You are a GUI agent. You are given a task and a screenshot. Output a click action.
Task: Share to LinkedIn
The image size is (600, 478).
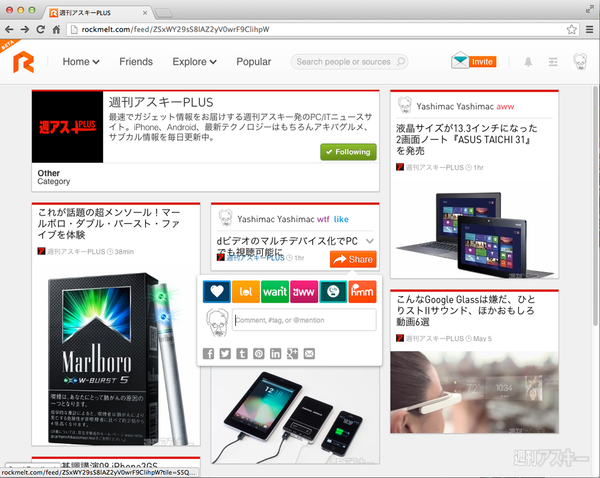coord(276,354)
